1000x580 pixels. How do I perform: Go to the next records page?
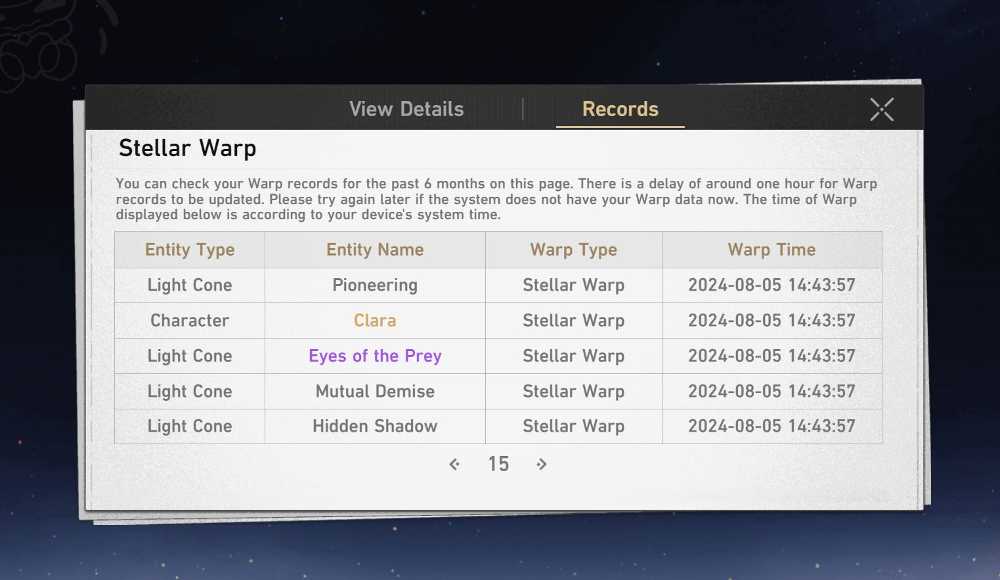click(x=541, y=465)
